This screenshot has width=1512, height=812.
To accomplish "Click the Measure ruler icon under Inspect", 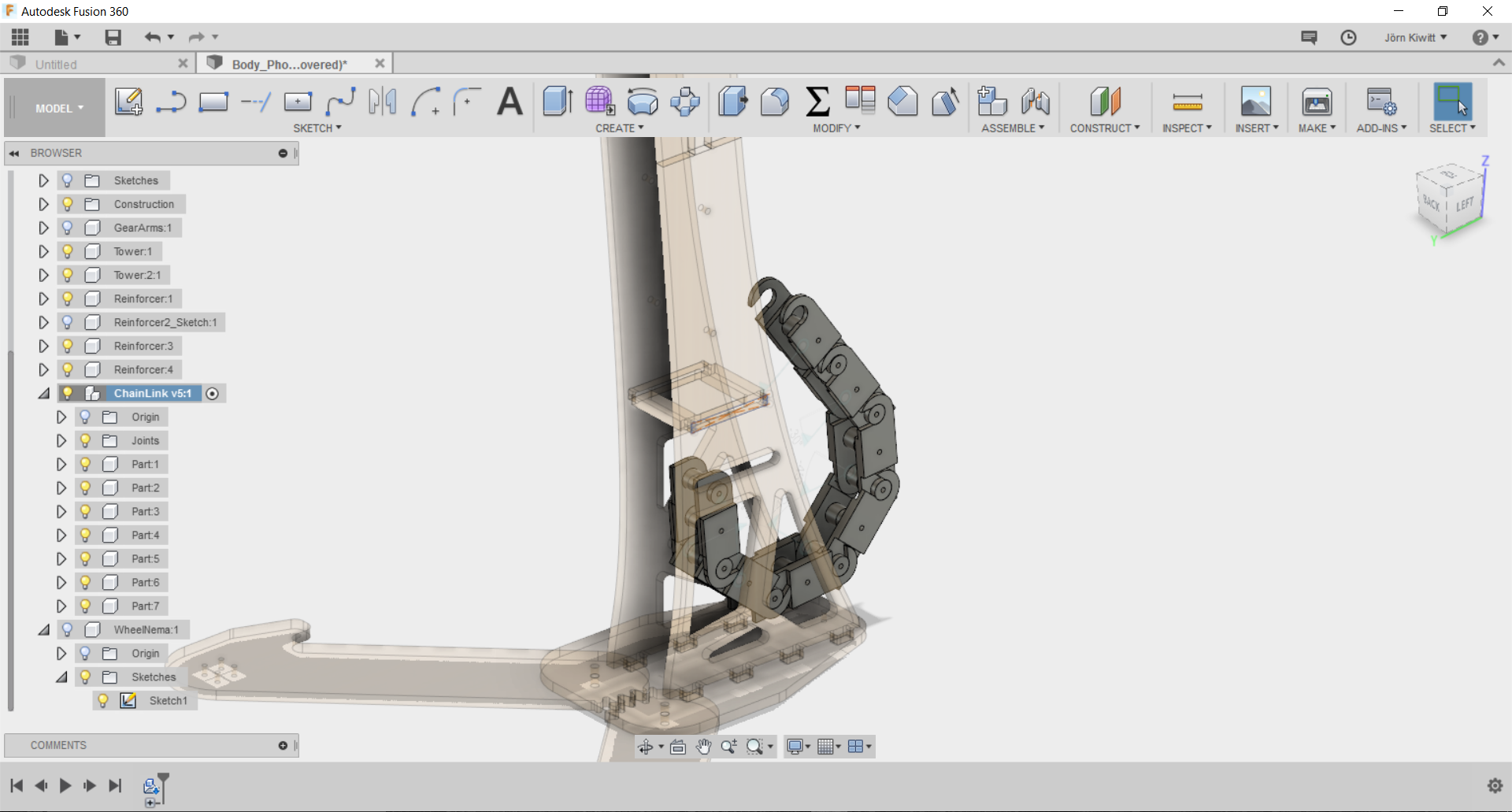I will pyautogui.click(x=1187, y=102).
